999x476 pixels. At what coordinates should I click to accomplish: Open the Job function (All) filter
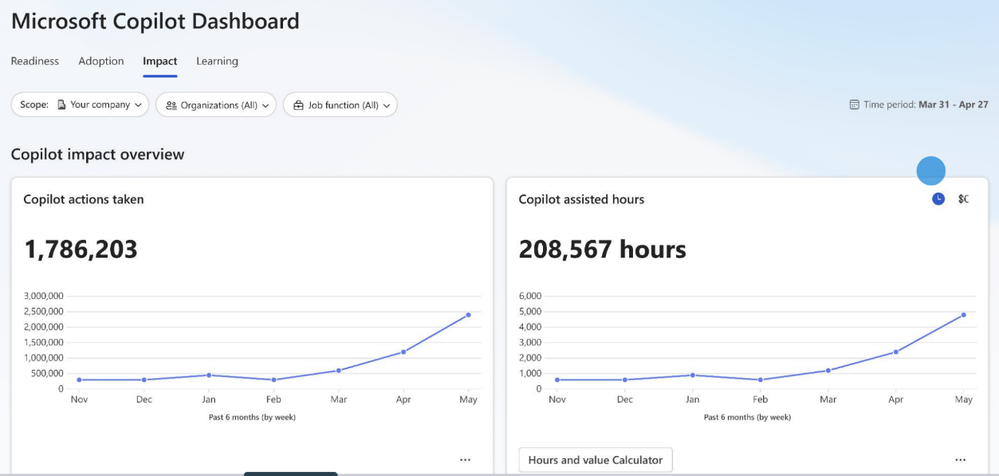pos(340,105)
